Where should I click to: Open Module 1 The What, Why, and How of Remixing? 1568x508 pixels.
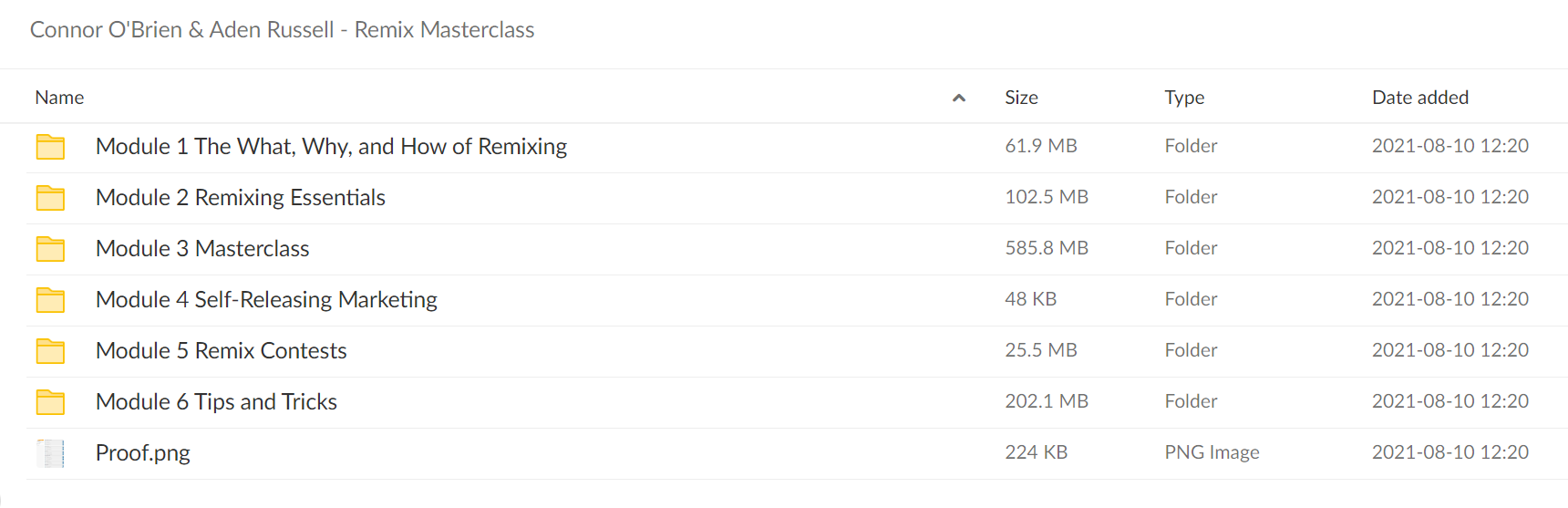coord(331,147)
